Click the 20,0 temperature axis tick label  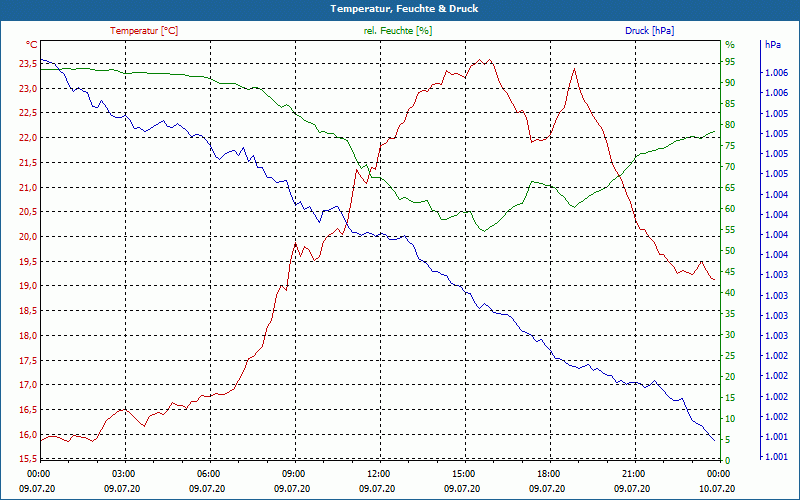click(28, 237)
